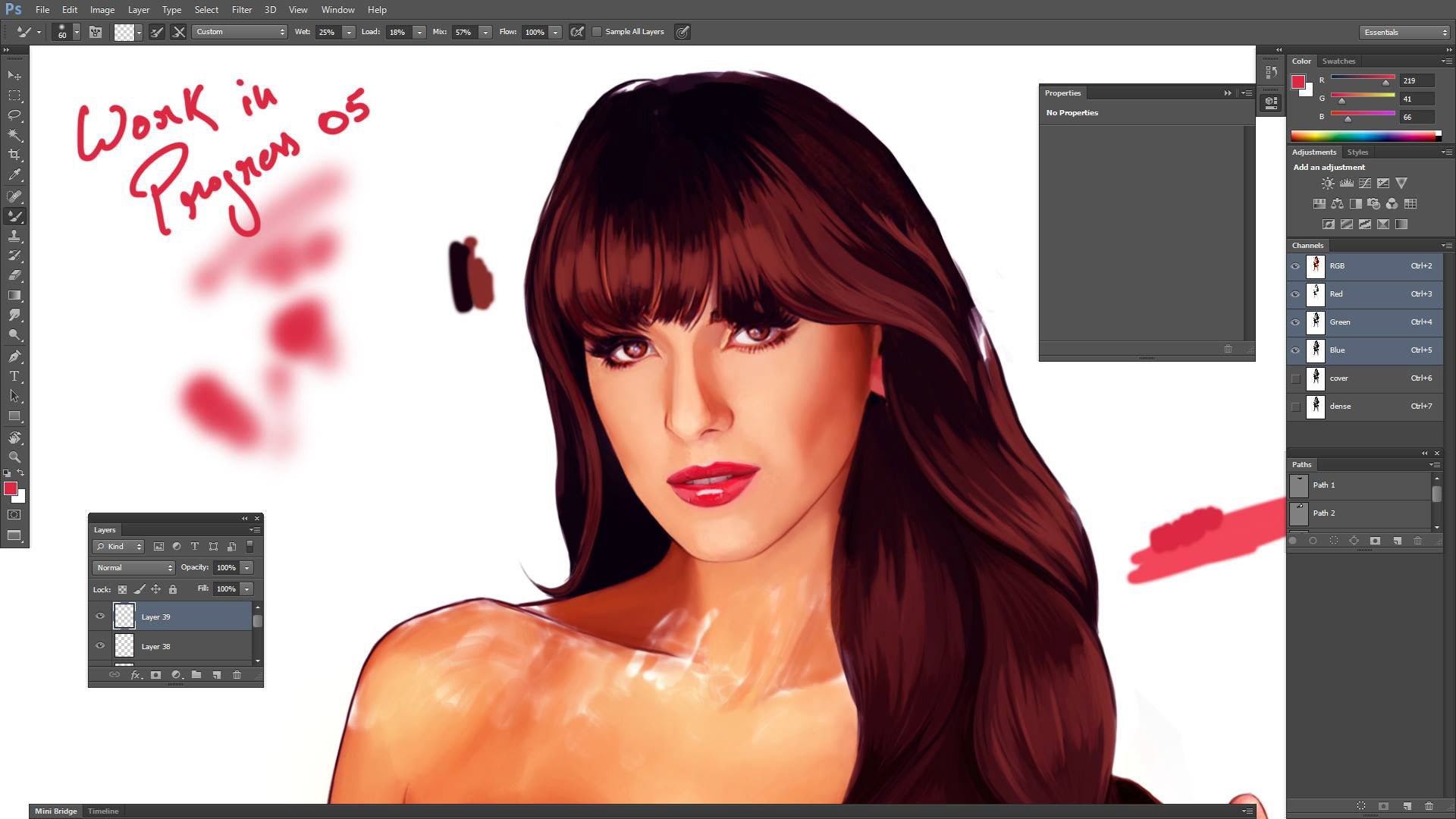Open the Mini Bridge panel
This screenshot has width=1456, height=819.
coord(55,811)
